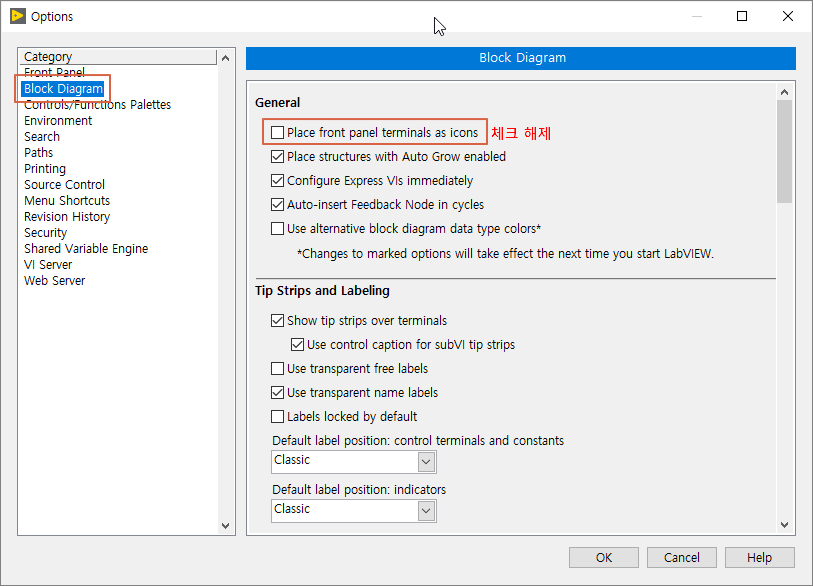Click the Tip Strips and Labeling heading

322,290
